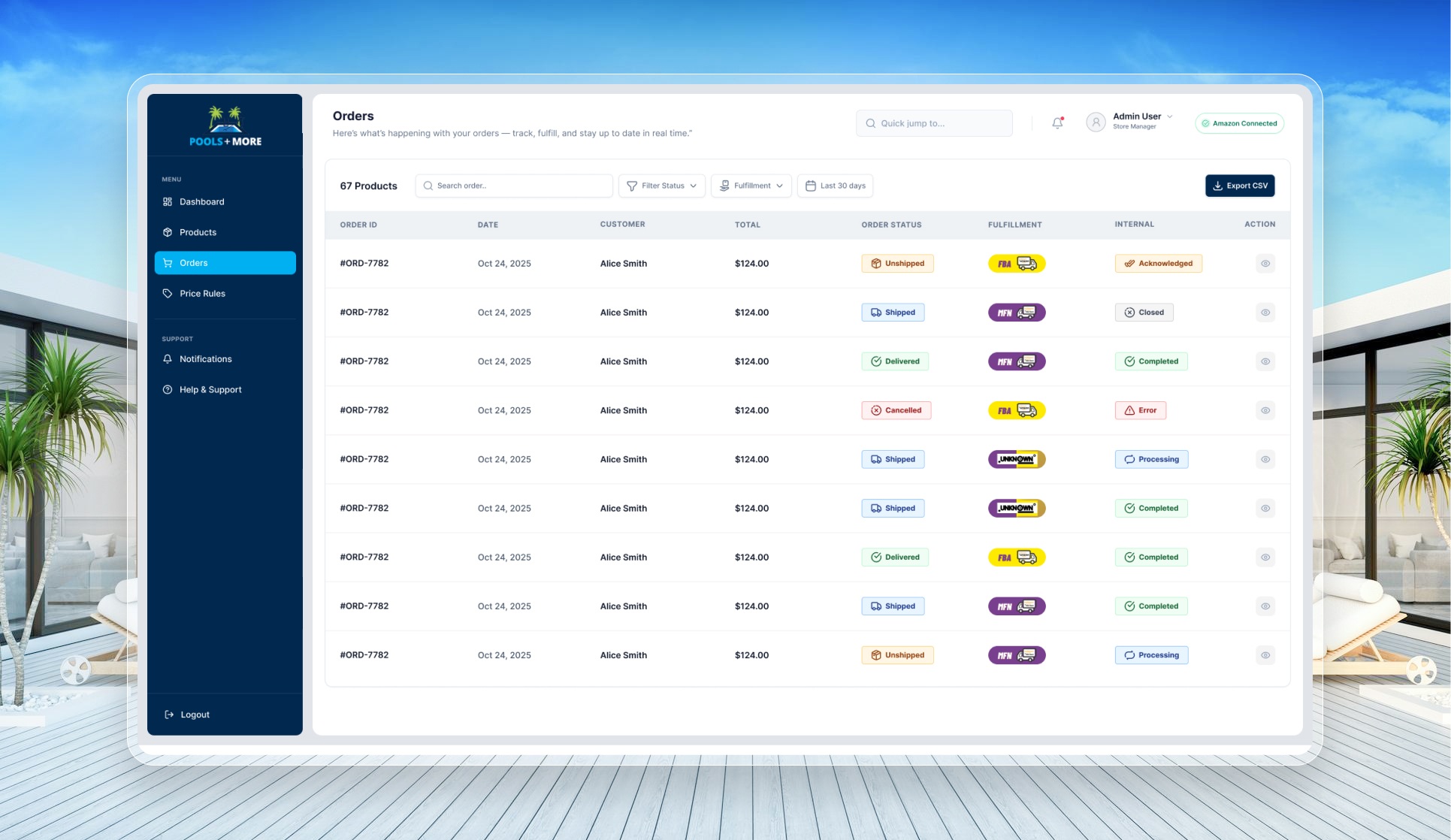
Task: Click Unknown fulfillment badge in fifth row
Action: (1016, 459)
